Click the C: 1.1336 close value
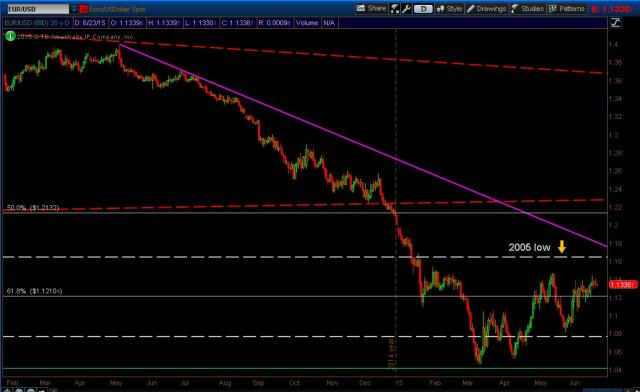Screen dimensions: 640x392 click(x=238, y=23)
